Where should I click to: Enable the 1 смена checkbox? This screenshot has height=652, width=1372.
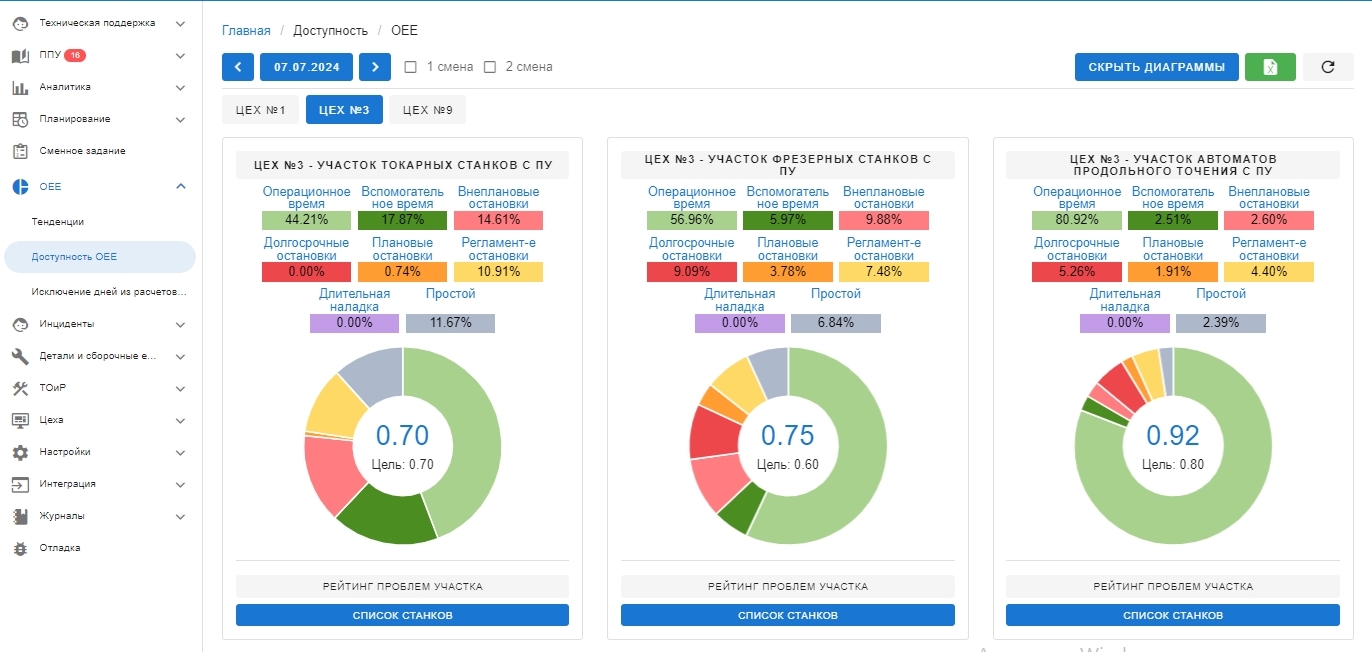(410, 67)
